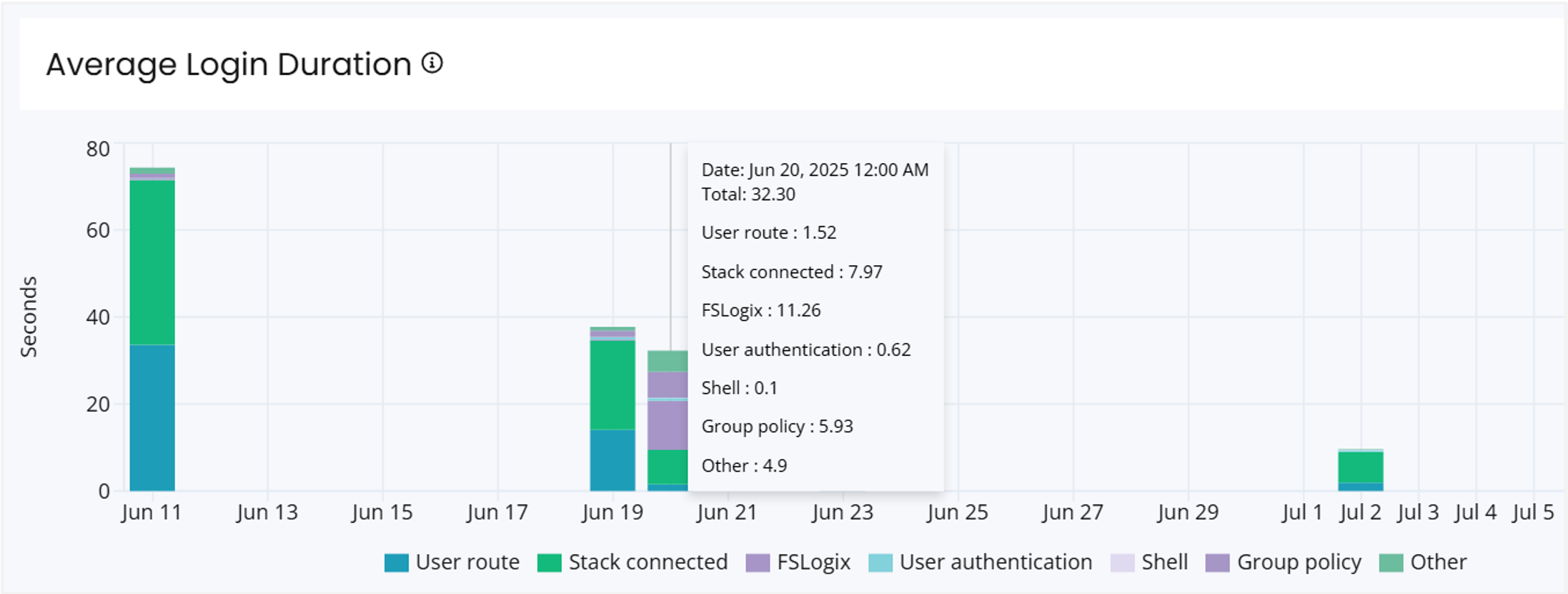
Task: Toggle the Shell series legend label
Action: tap(1164, 563)
